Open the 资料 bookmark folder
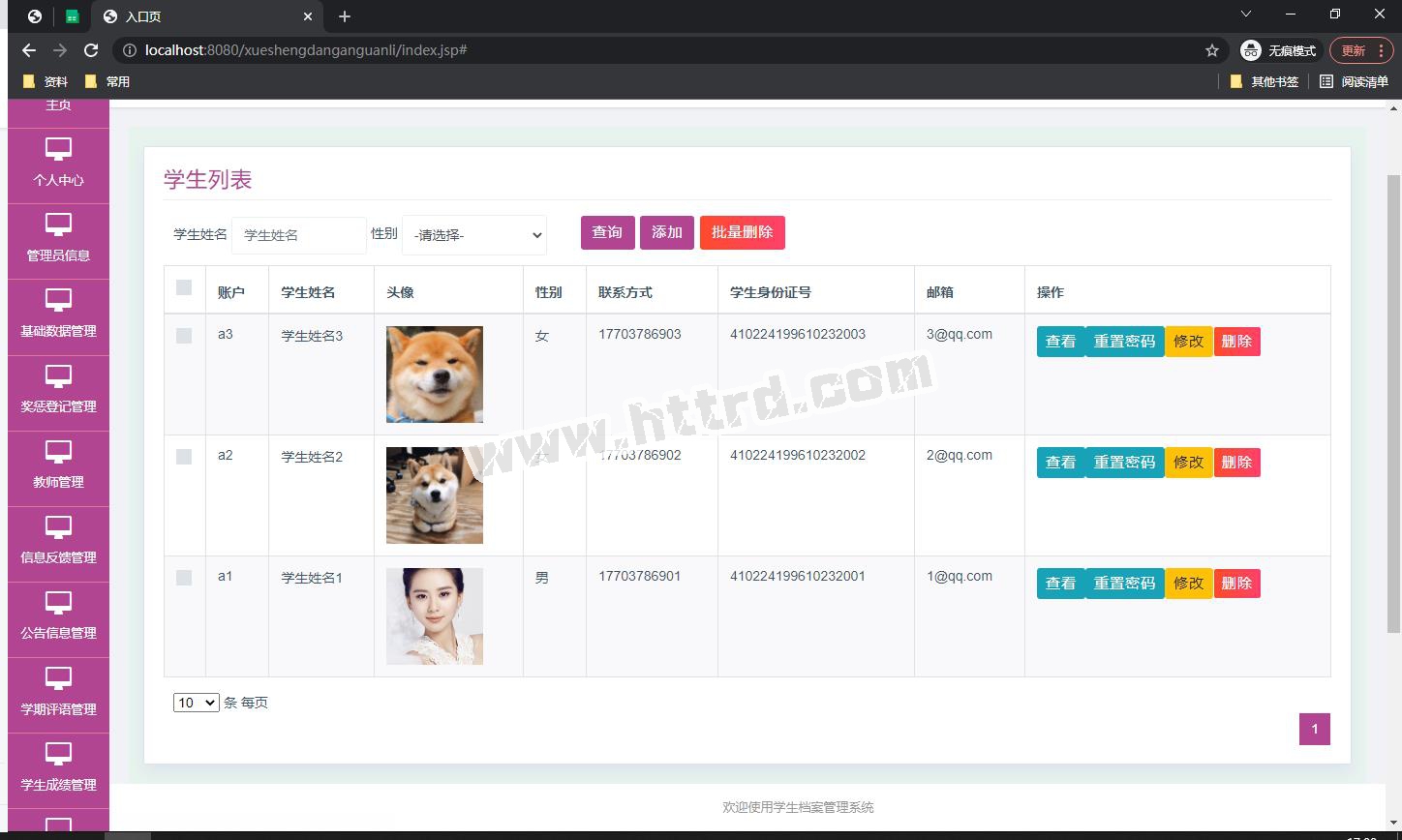Viewport: 1402px width, 840px height. (45, 81)
